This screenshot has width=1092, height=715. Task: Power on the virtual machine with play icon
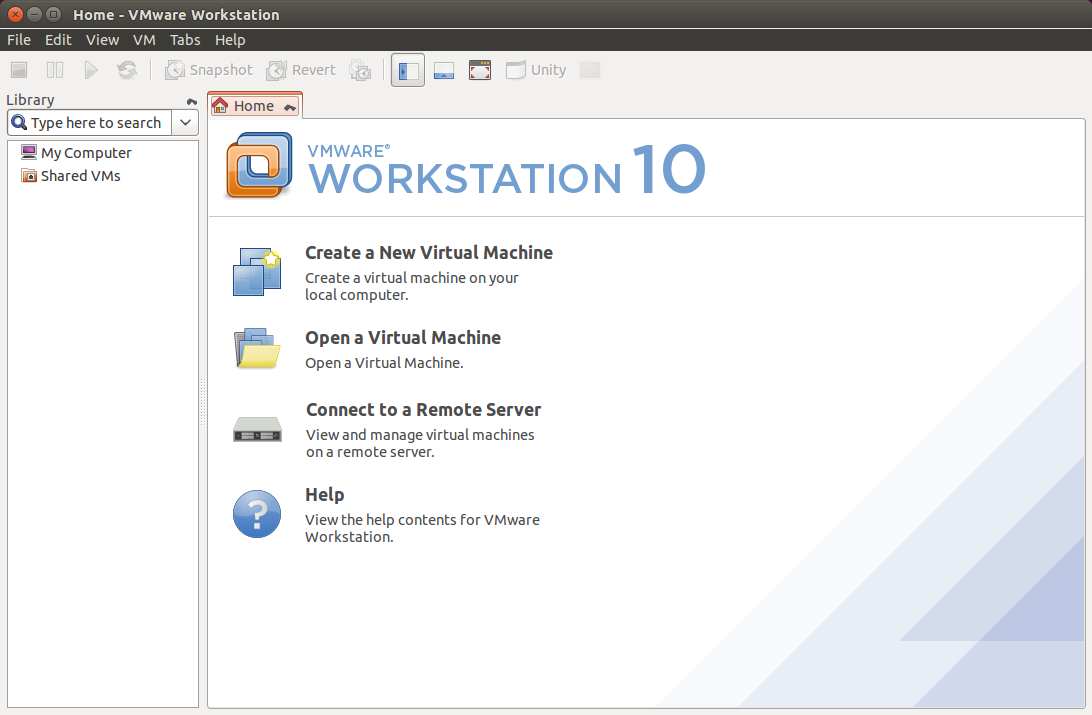(x=89, y=69)
